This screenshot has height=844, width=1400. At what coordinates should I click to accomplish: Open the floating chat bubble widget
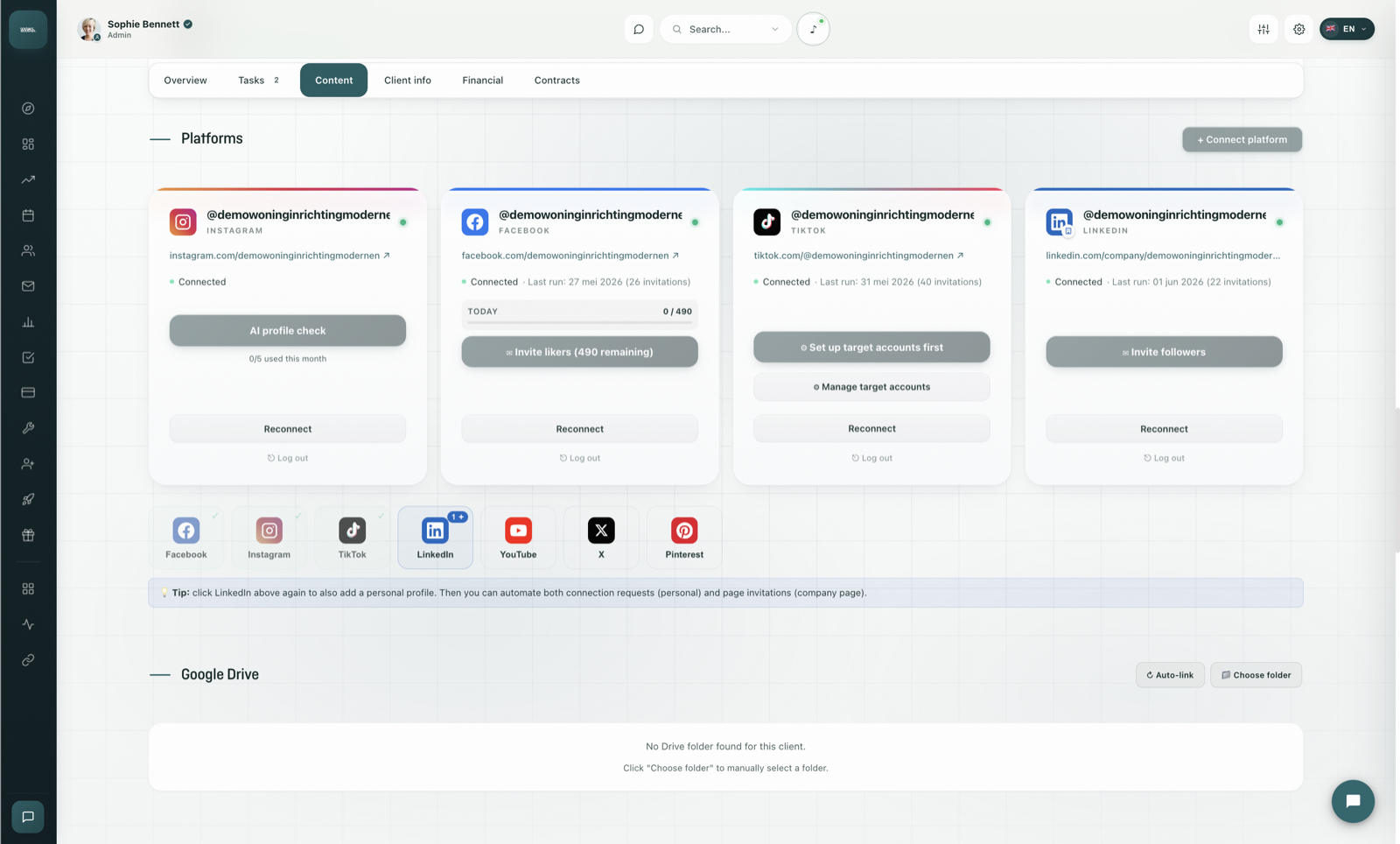[x=1353, y=801]
